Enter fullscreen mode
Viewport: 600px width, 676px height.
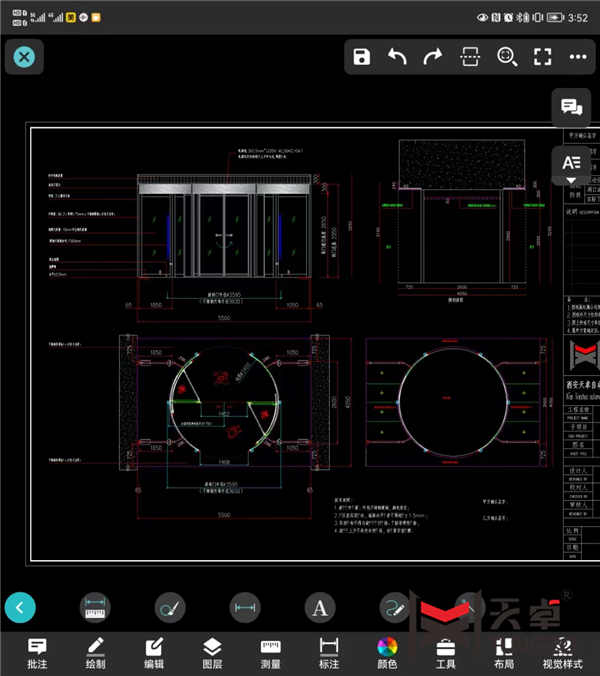[x=542, y=57]
